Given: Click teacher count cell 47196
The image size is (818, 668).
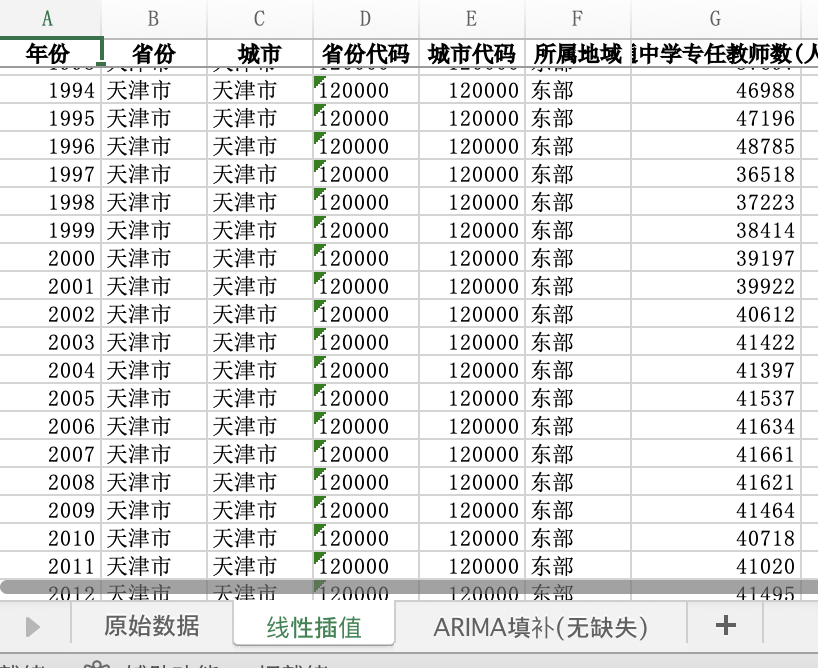Looking at the screenshot, I should point(716,118).
